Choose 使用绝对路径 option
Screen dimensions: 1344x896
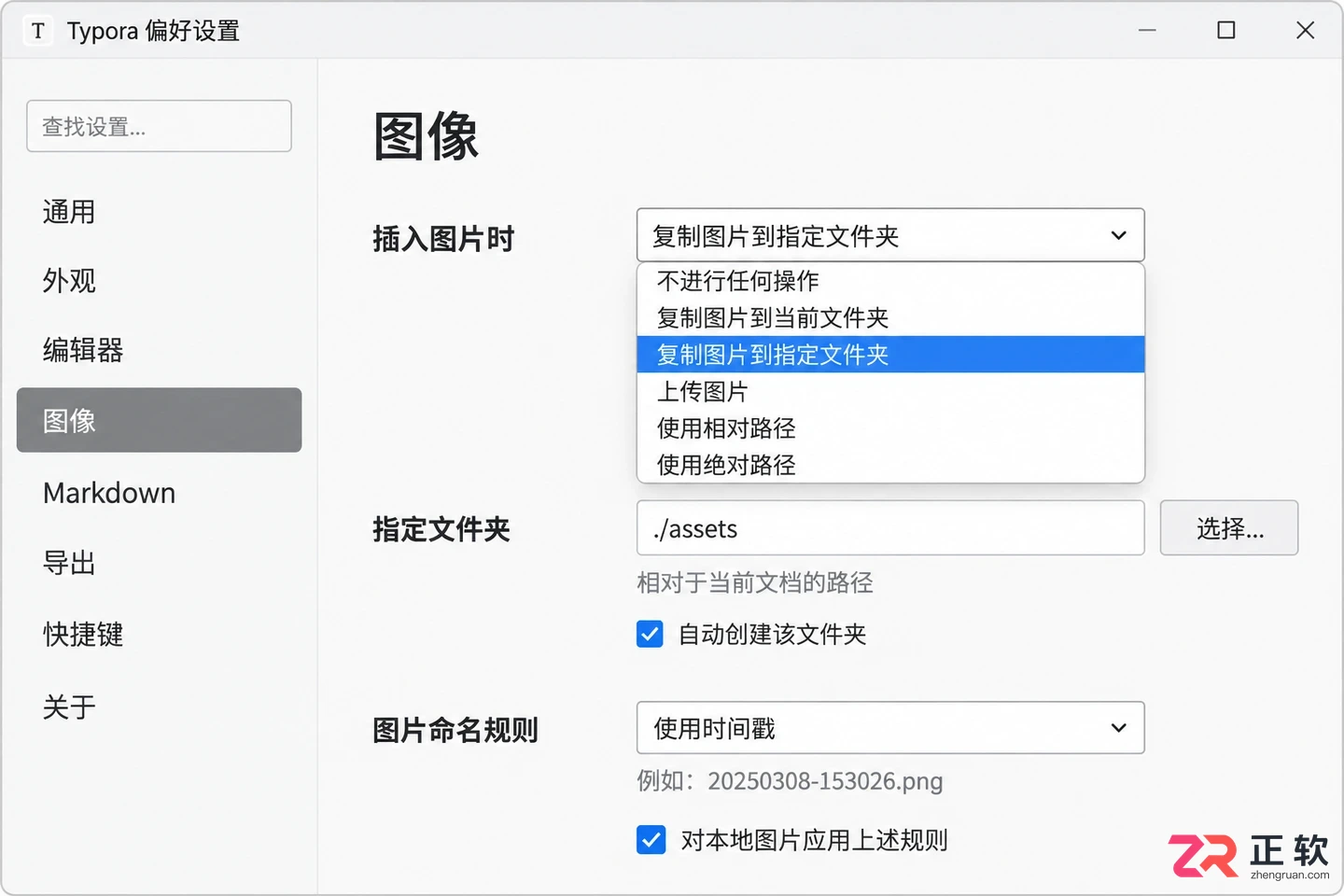click(890, 465)
